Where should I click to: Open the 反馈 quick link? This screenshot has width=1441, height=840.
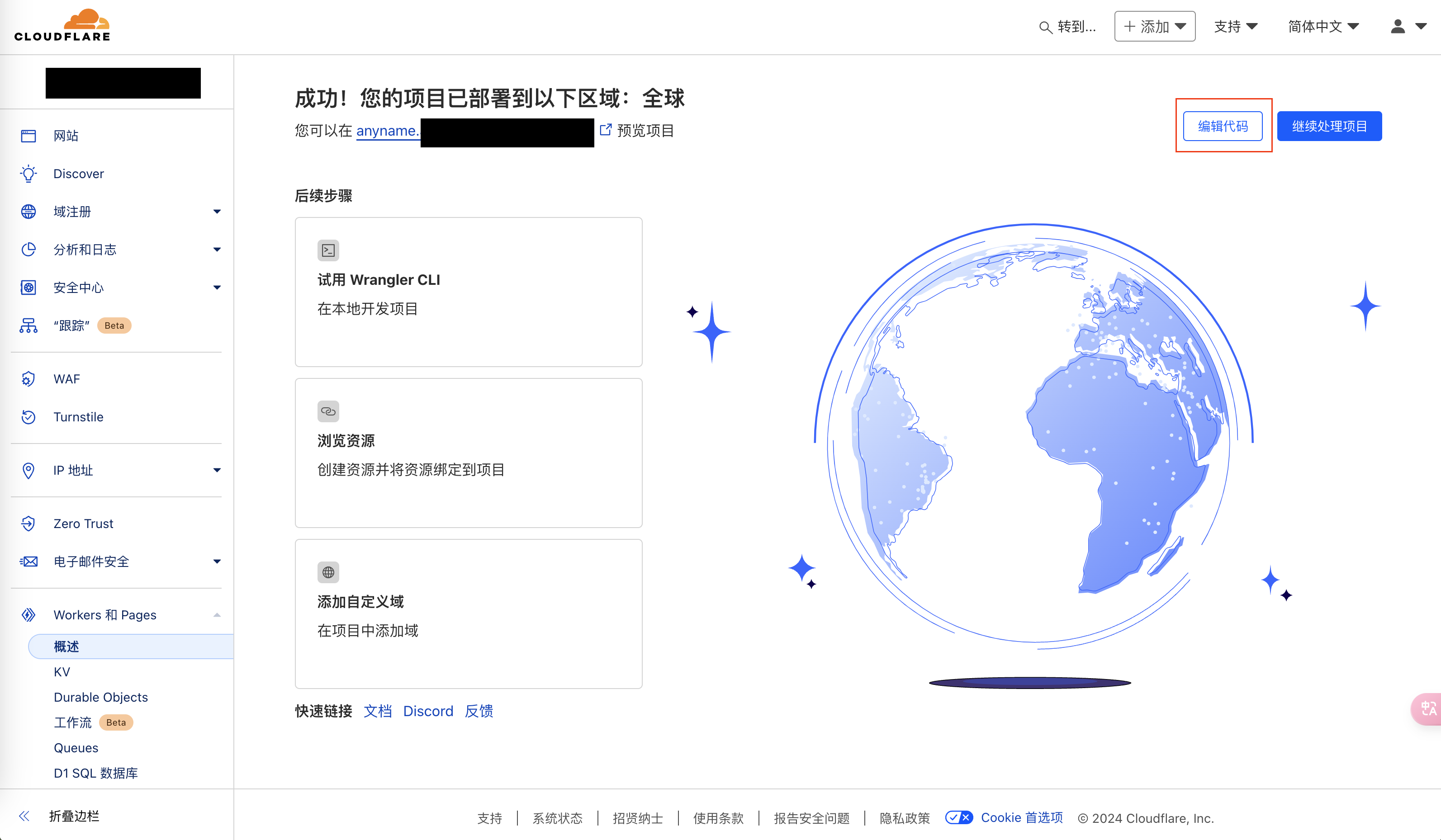tap(479, 711)
